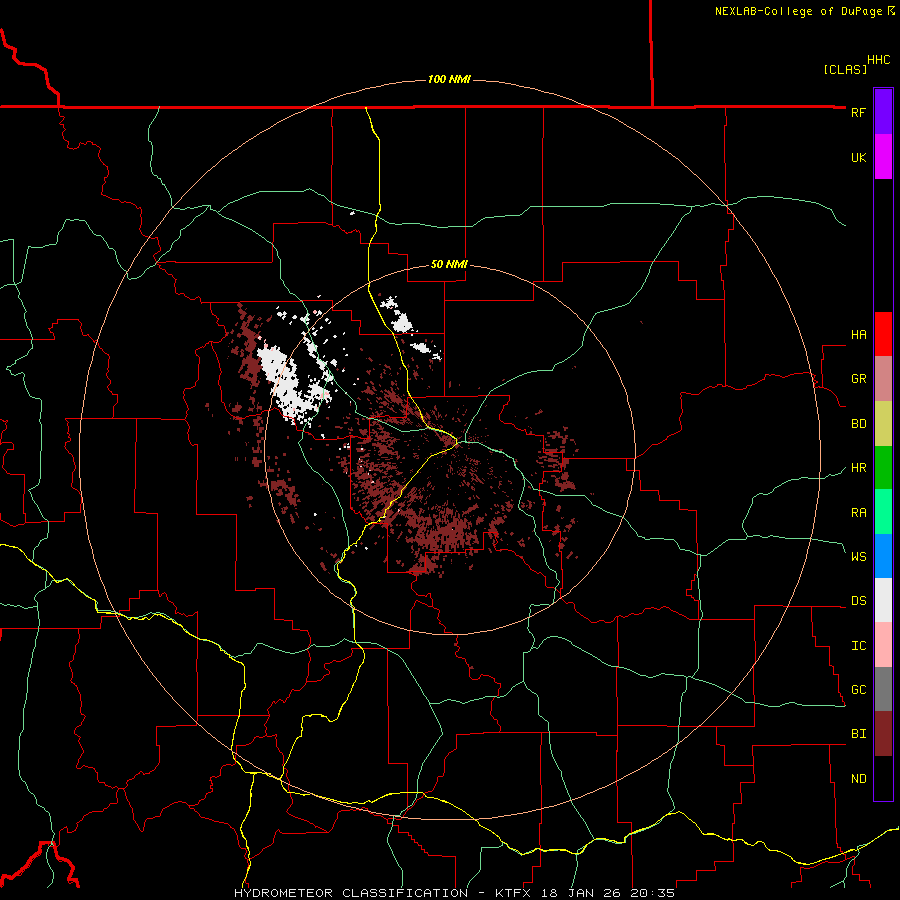Click the DS white legend swatch

coord(883,600)
